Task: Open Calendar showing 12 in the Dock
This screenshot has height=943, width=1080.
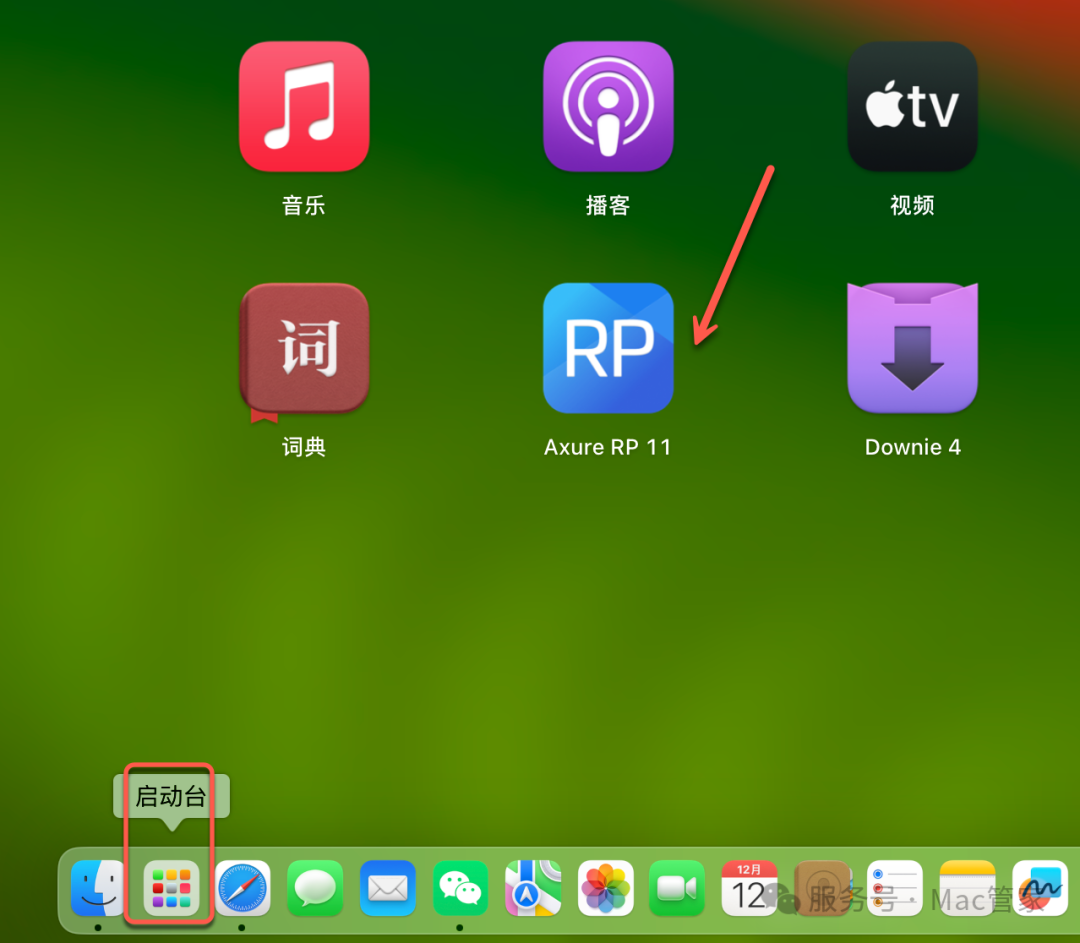Action: [x=749, y=888]
